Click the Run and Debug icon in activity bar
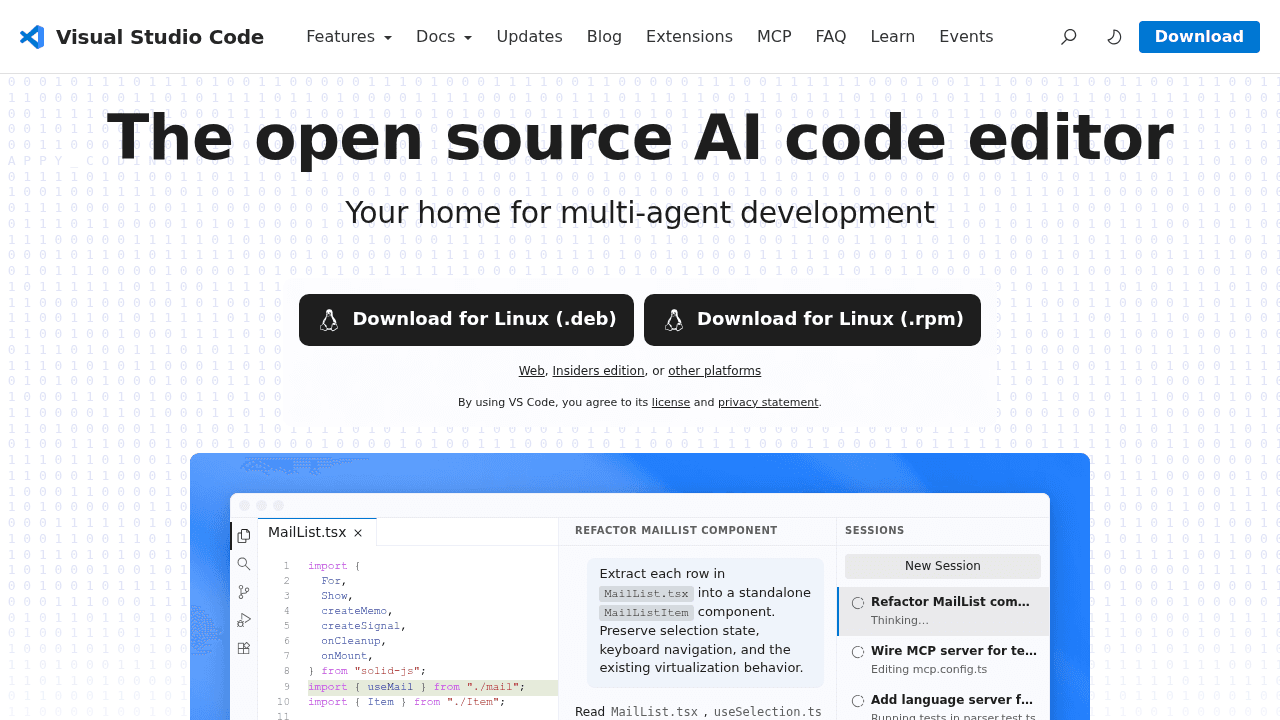The image size is (1280, 720). tap(244, 620)
